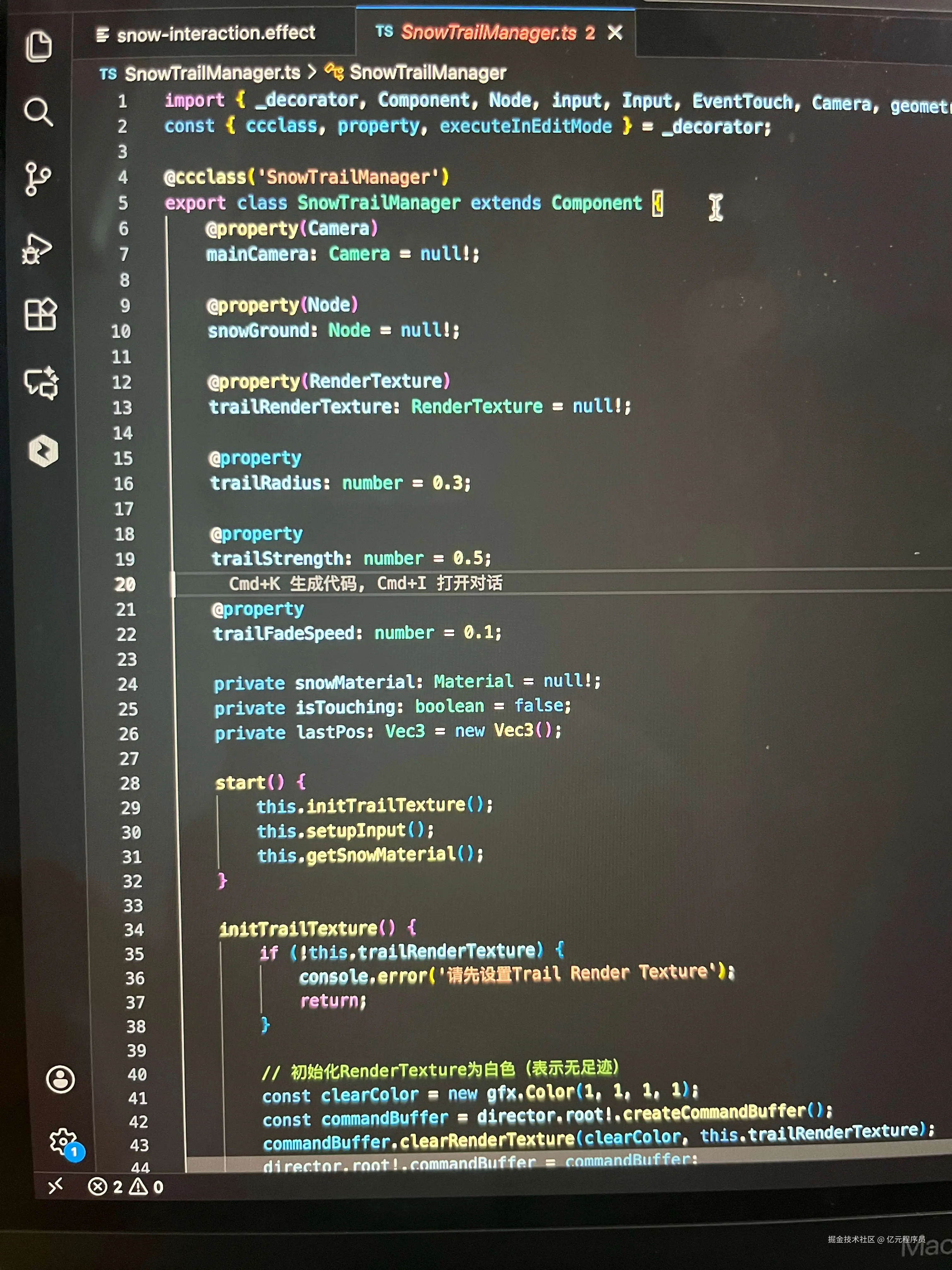Click the chevron between breadcrumb items
Image resolution: width=952 pixels, height=1270 pixels.
click(x=312, y=73)
